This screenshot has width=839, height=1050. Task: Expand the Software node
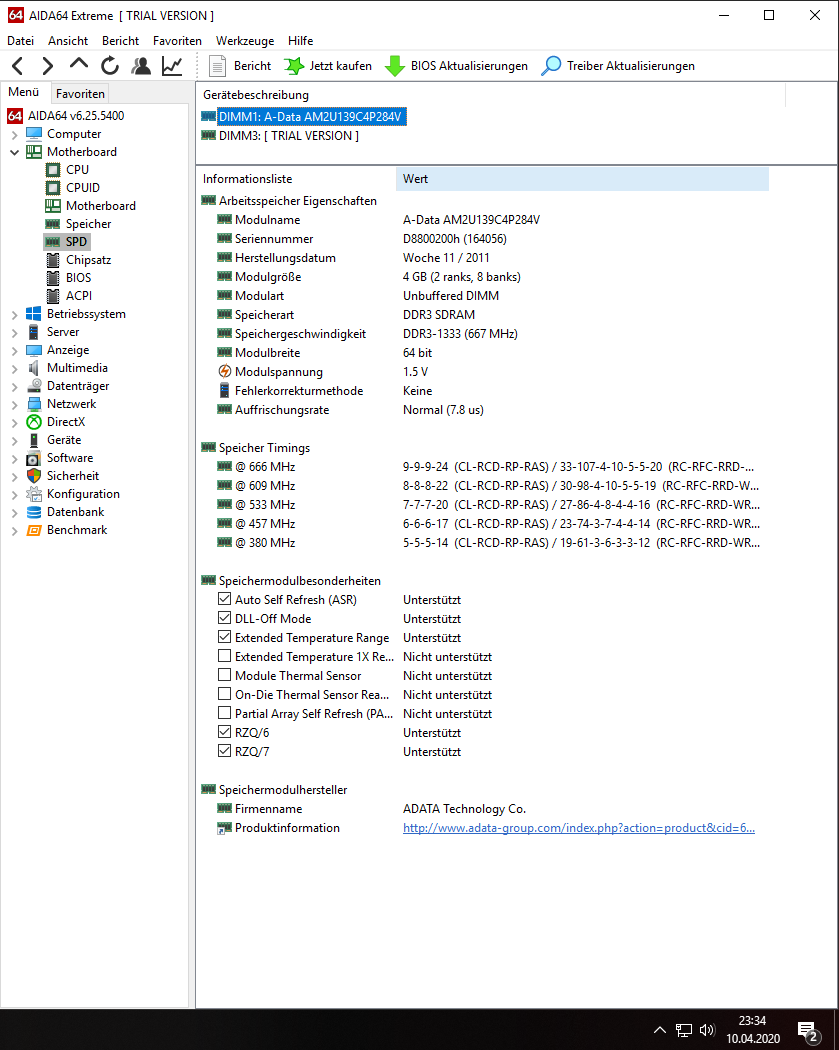15,459
